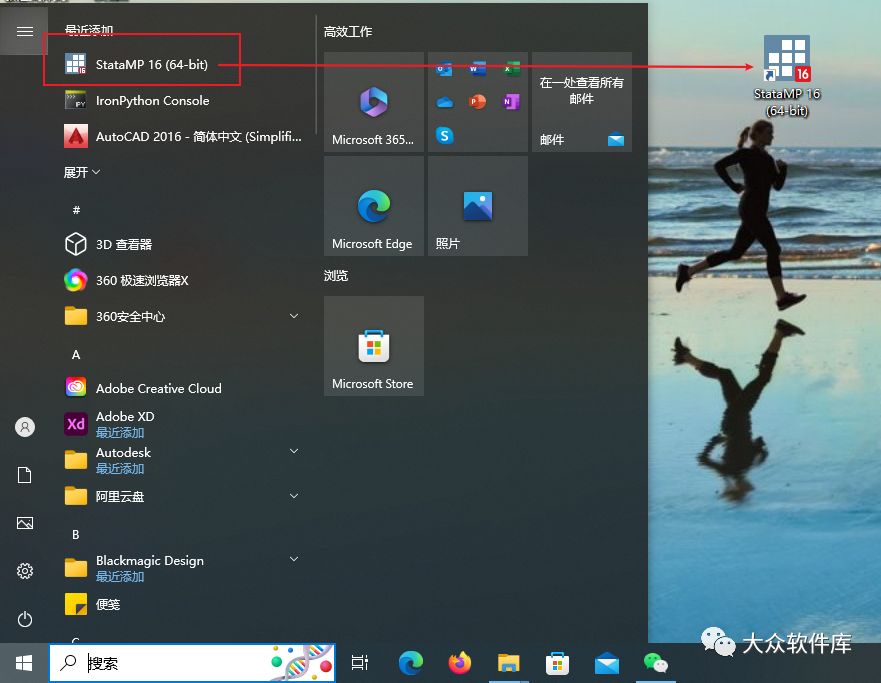
Task: Open the Microsoft Store tile
Action: (x=374, y=346)
